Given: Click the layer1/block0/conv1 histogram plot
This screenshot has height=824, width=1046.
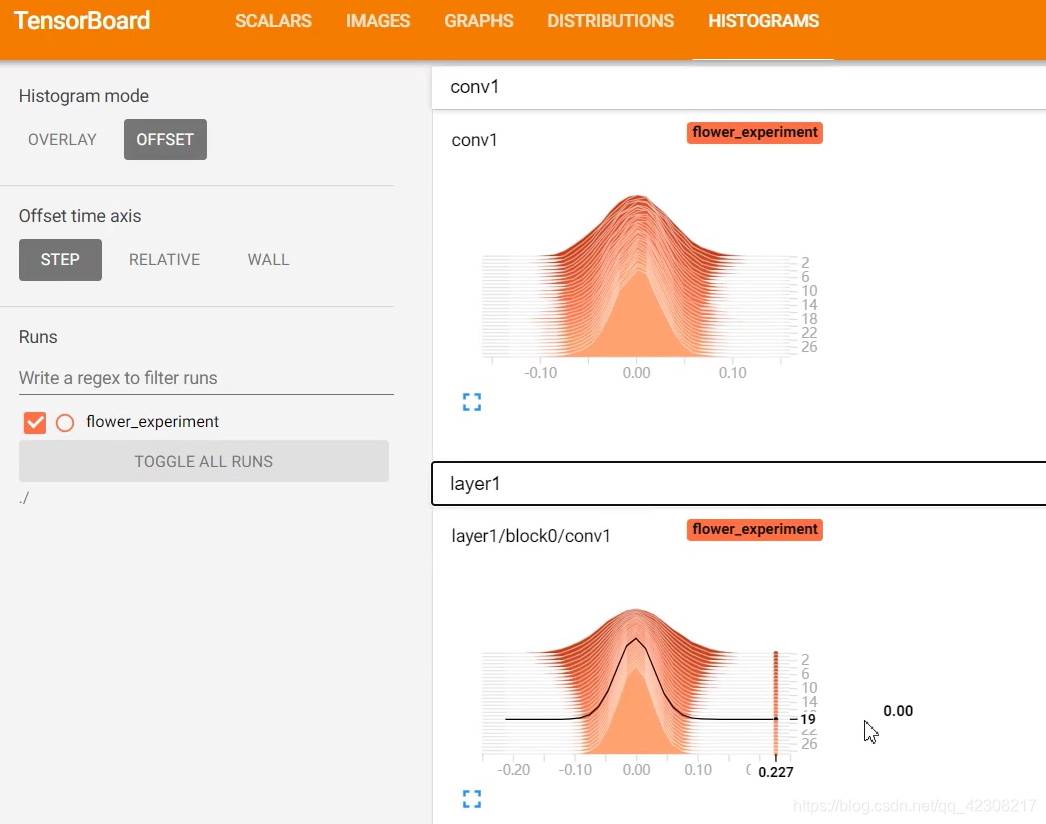Looking at the screenshot, I should [x=637, y=681].
